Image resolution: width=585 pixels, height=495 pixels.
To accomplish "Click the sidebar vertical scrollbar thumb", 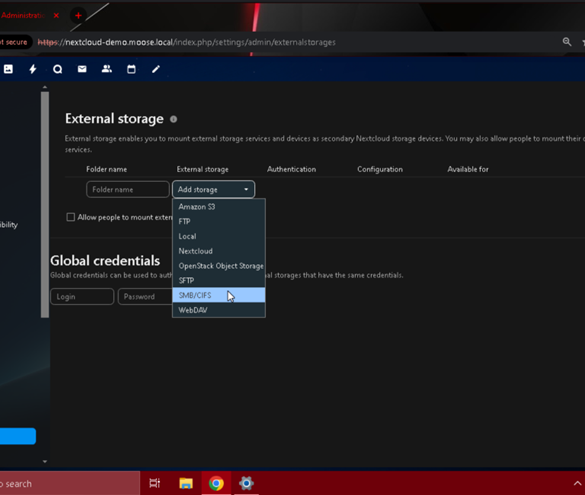I will [45, 205].
